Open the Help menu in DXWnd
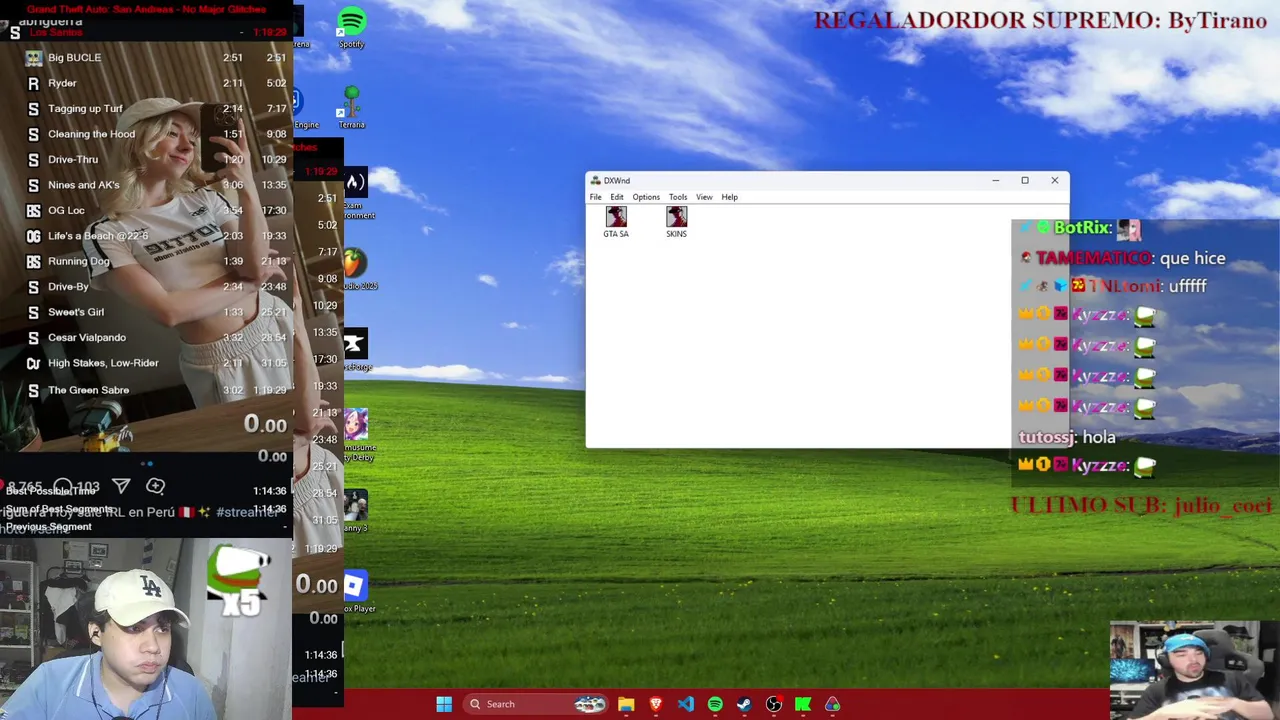The width and height of the screenshot is (1280, 720). point(730,197)
